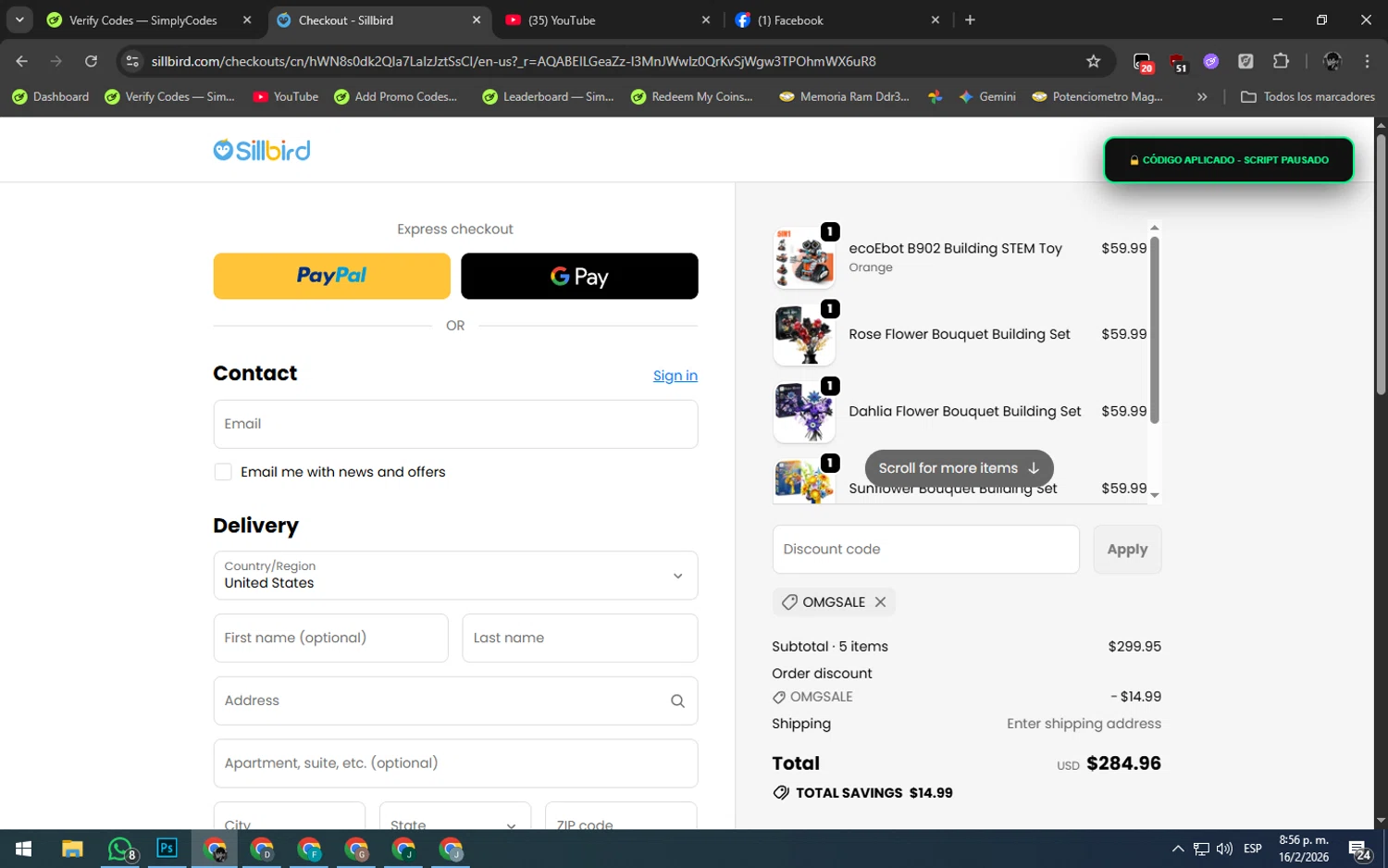Focus the Address input field
The width and height of the screenshot is (1388, 868).
455,701
